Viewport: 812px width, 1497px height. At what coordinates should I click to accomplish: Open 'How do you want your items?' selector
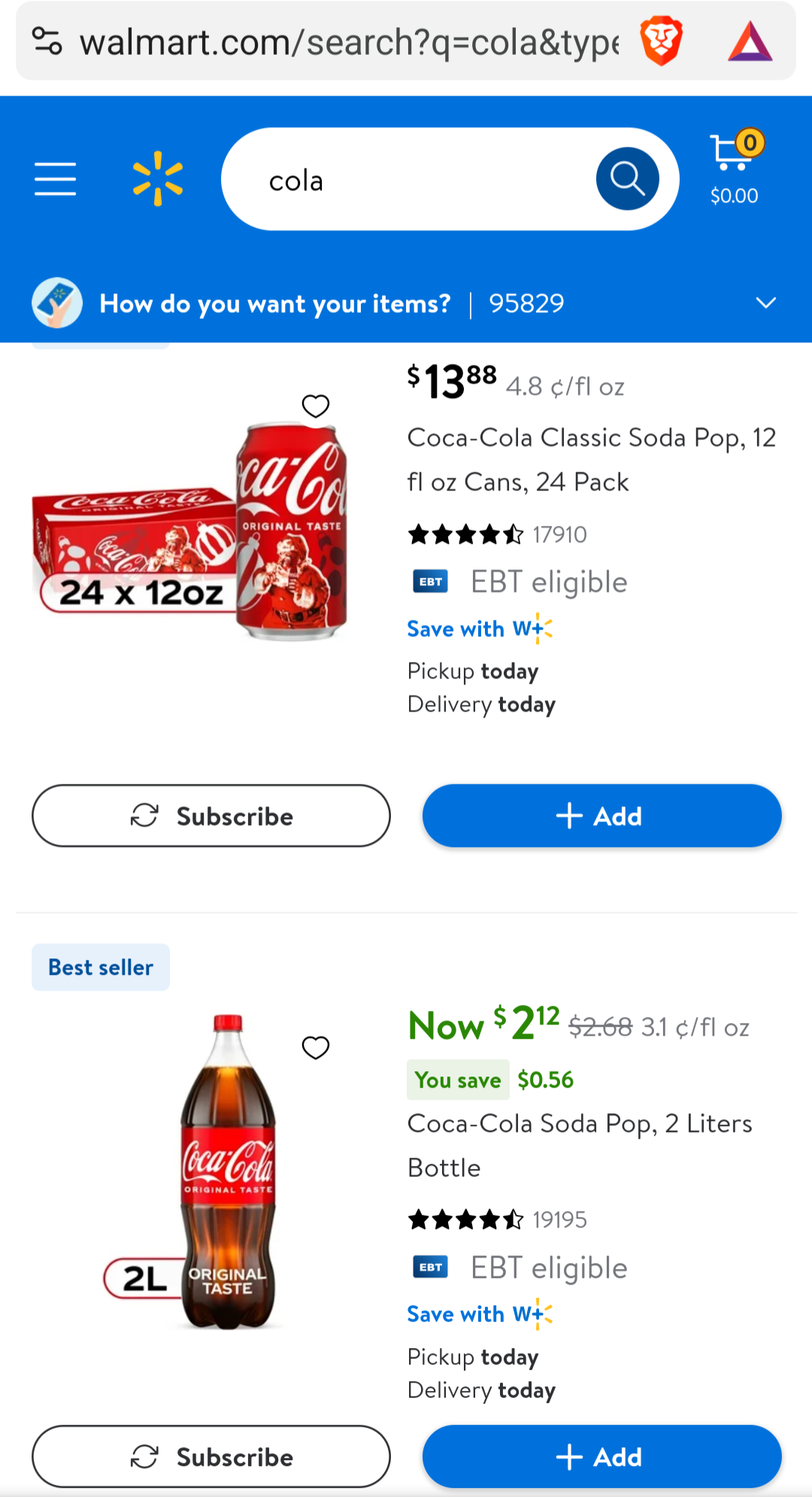pos(275,304)
